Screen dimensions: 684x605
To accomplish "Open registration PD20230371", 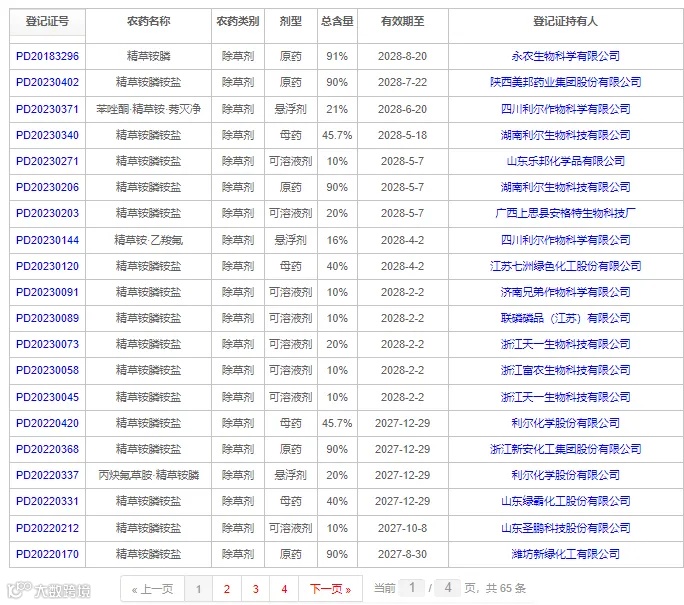I will 48,109.
